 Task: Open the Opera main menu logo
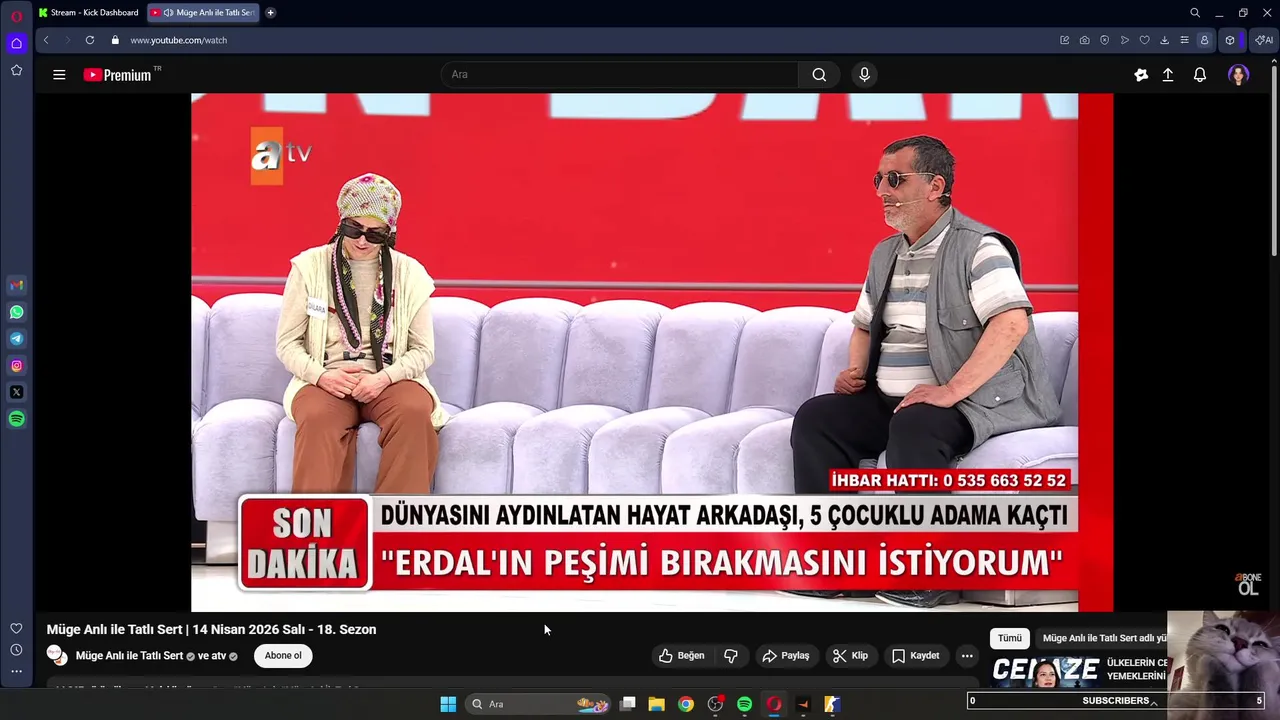pyautogui.click(x=16, y=15)
